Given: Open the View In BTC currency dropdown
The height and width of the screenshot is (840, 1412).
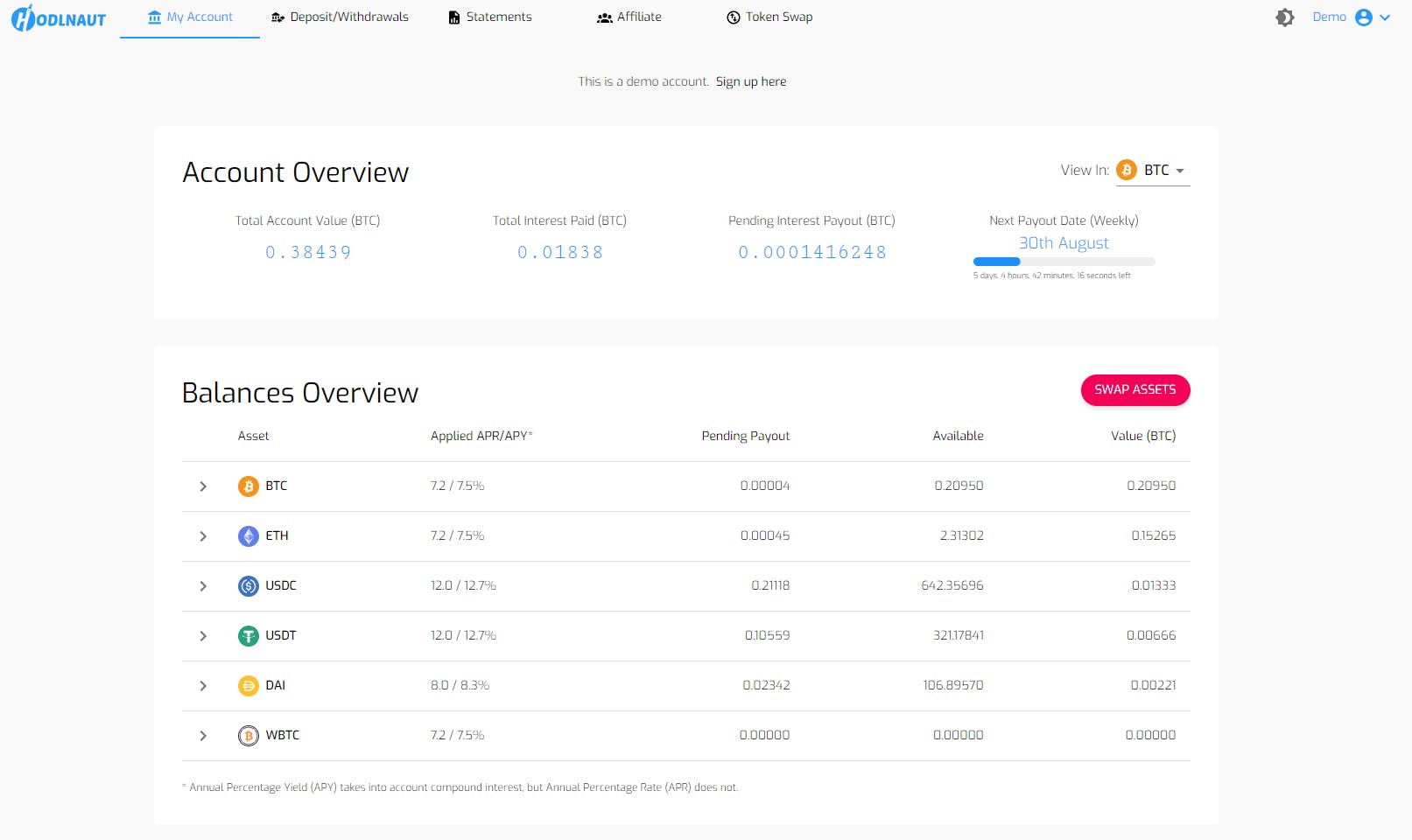Looking at the screenshot, I should 1153,171.
